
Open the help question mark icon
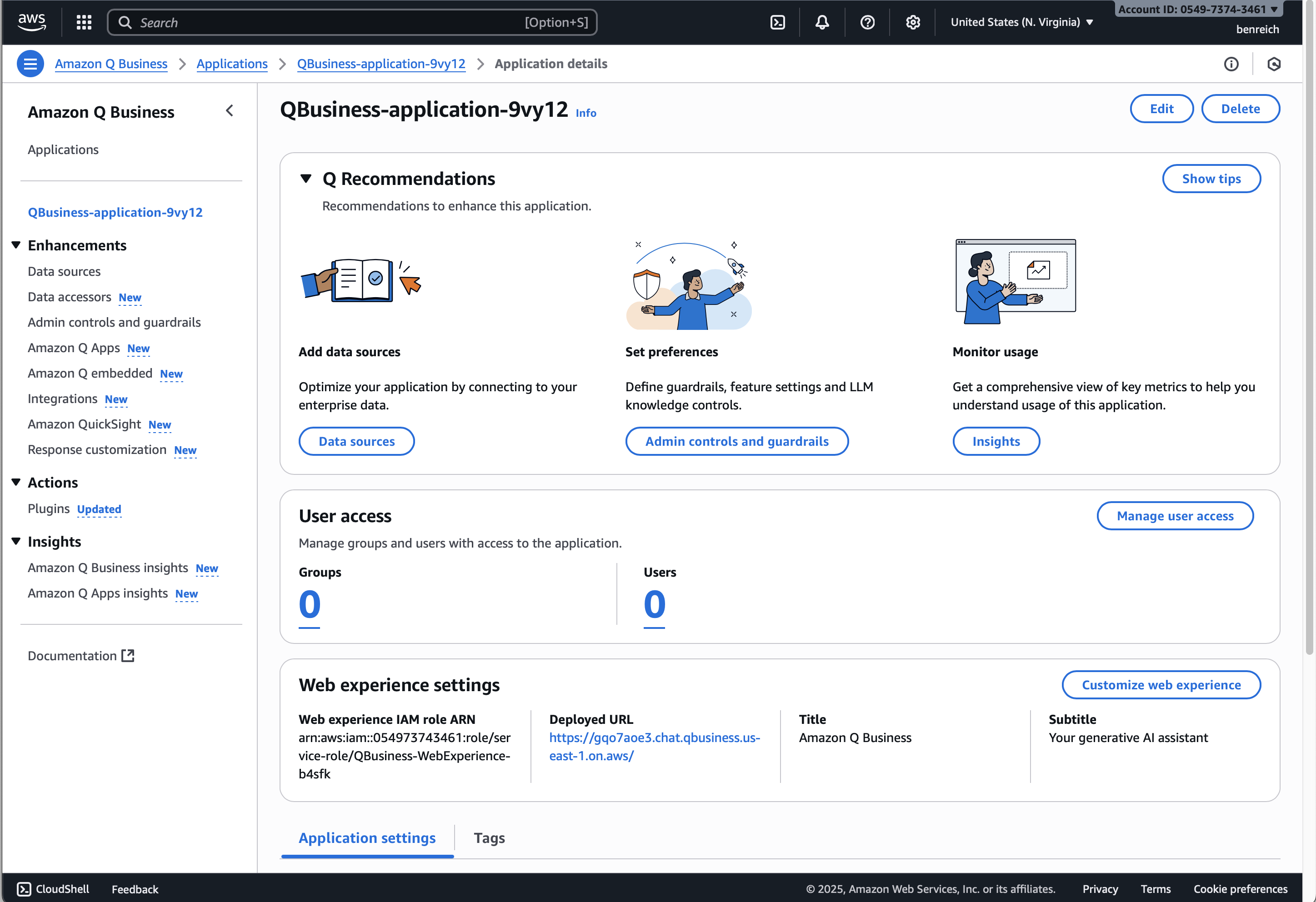(x=867, y=22)
